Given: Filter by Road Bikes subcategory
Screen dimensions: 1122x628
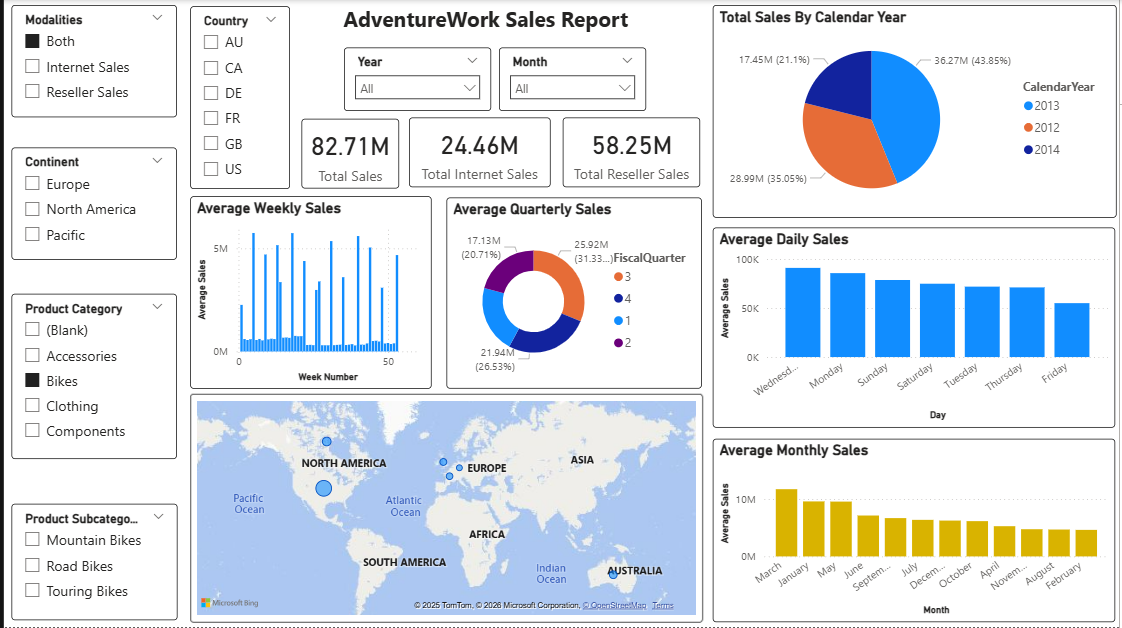Looking at the screenshot, I should pyautogui.click(x=32, y=566).
